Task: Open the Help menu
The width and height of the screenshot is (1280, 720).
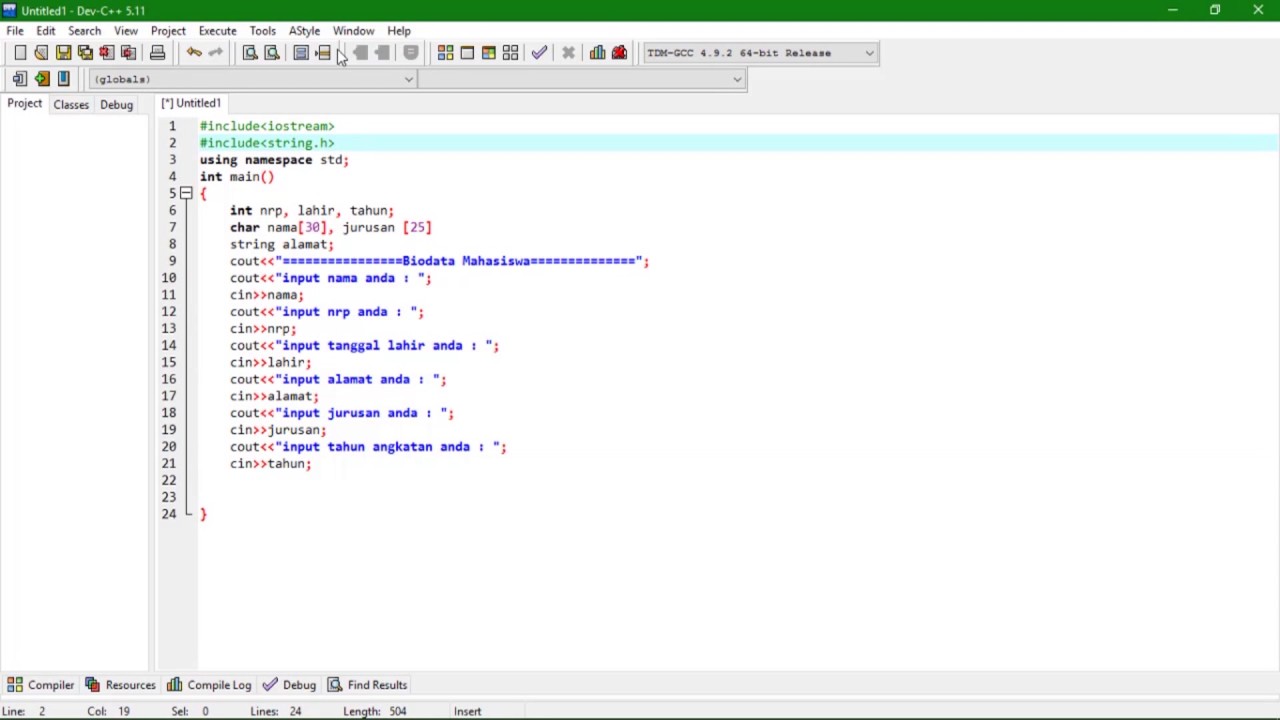Action: [399, 31]
